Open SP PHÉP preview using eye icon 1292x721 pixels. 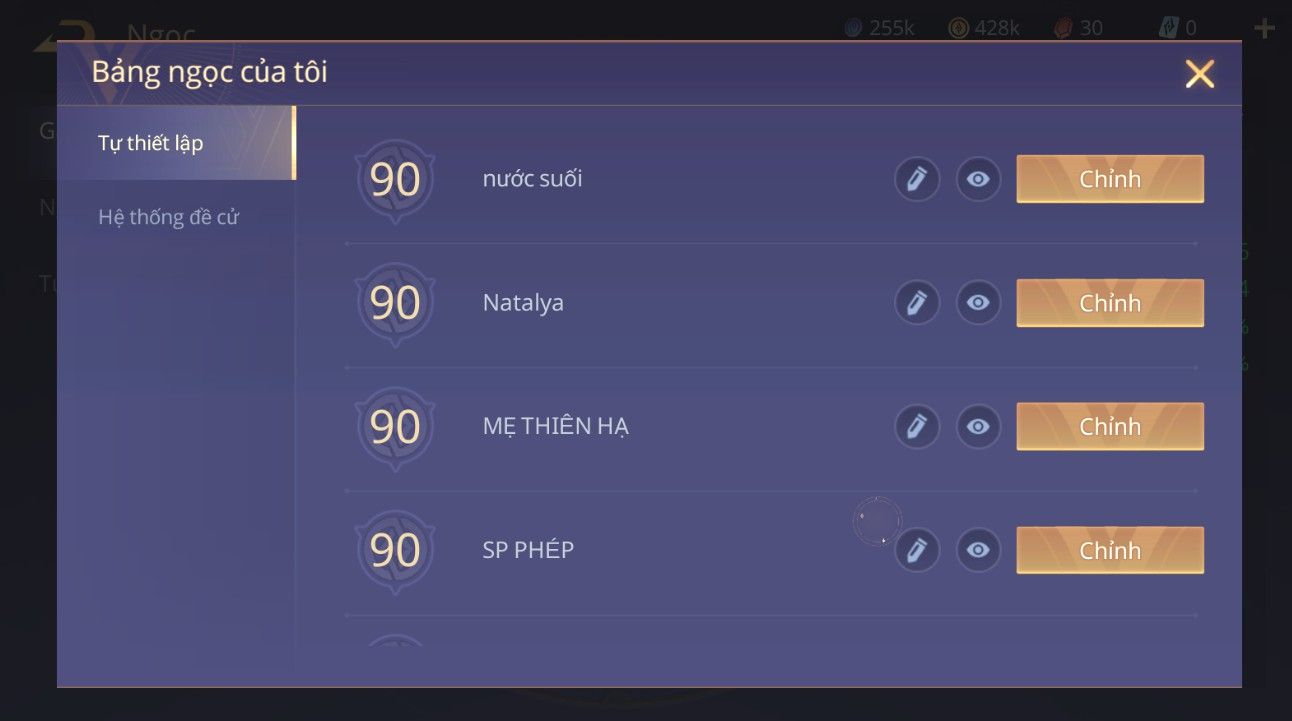[x=979, y=550]
